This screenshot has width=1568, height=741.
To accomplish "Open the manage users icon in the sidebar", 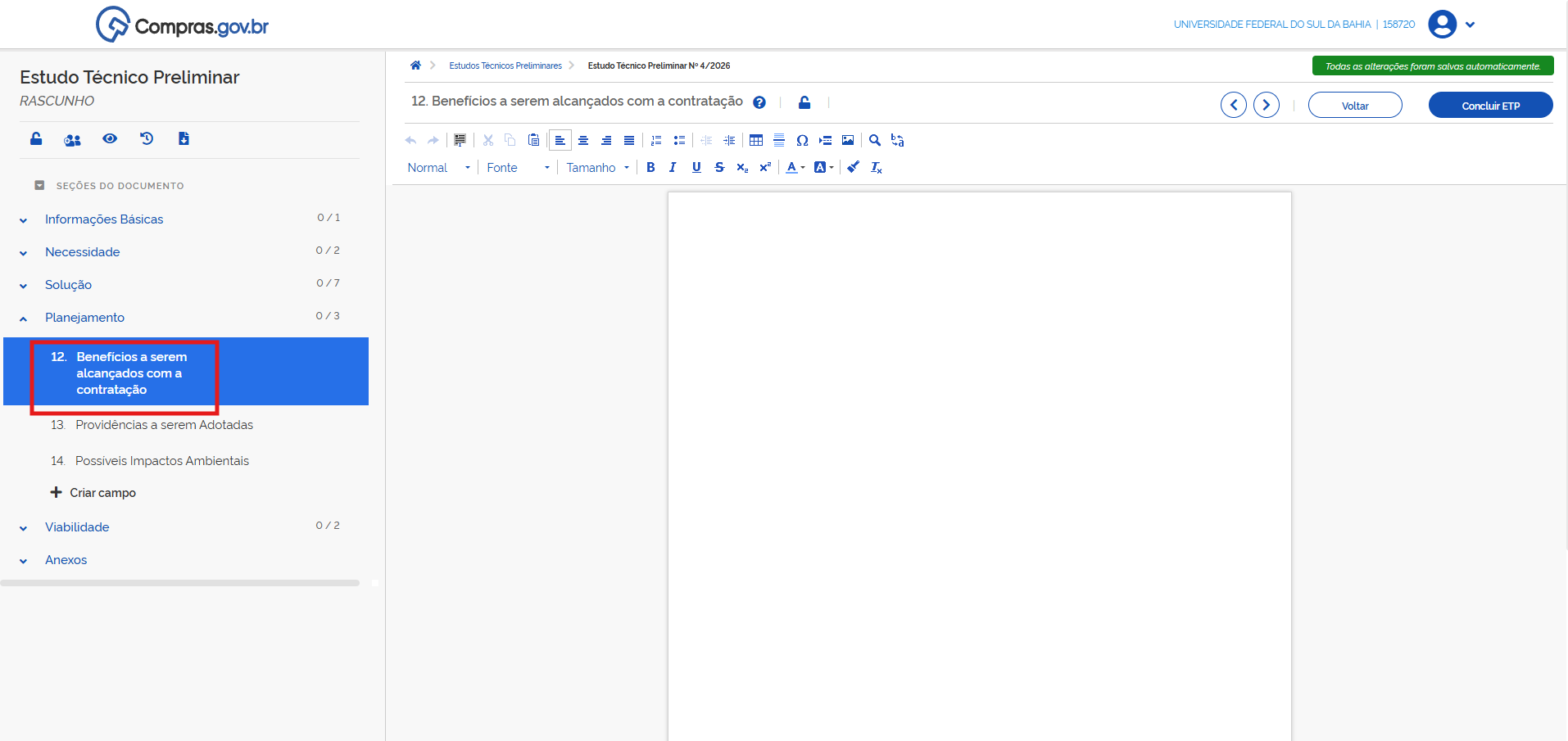I will coord(72,140).
